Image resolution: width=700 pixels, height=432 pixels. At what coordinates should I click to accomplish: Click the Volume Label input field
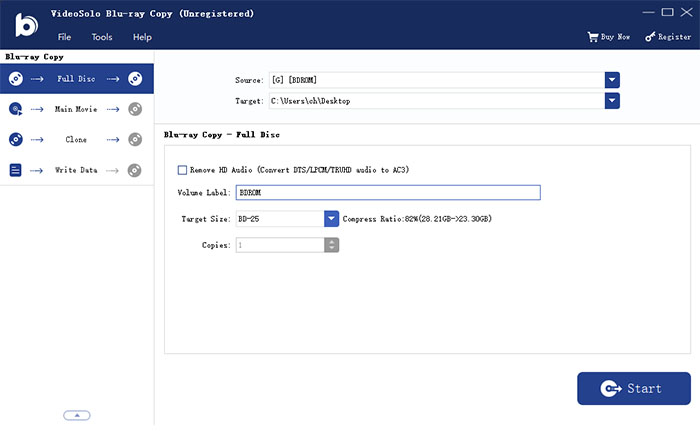pos(388,192)
